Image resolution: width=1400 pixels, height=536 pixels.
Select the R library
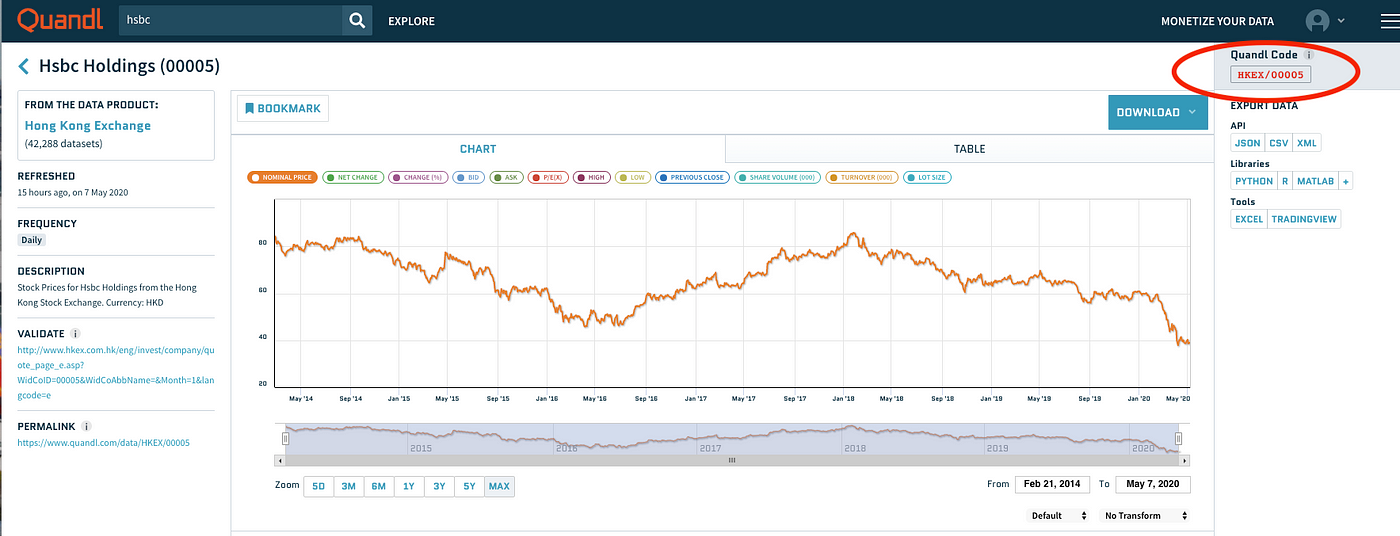coord(1285,181)
